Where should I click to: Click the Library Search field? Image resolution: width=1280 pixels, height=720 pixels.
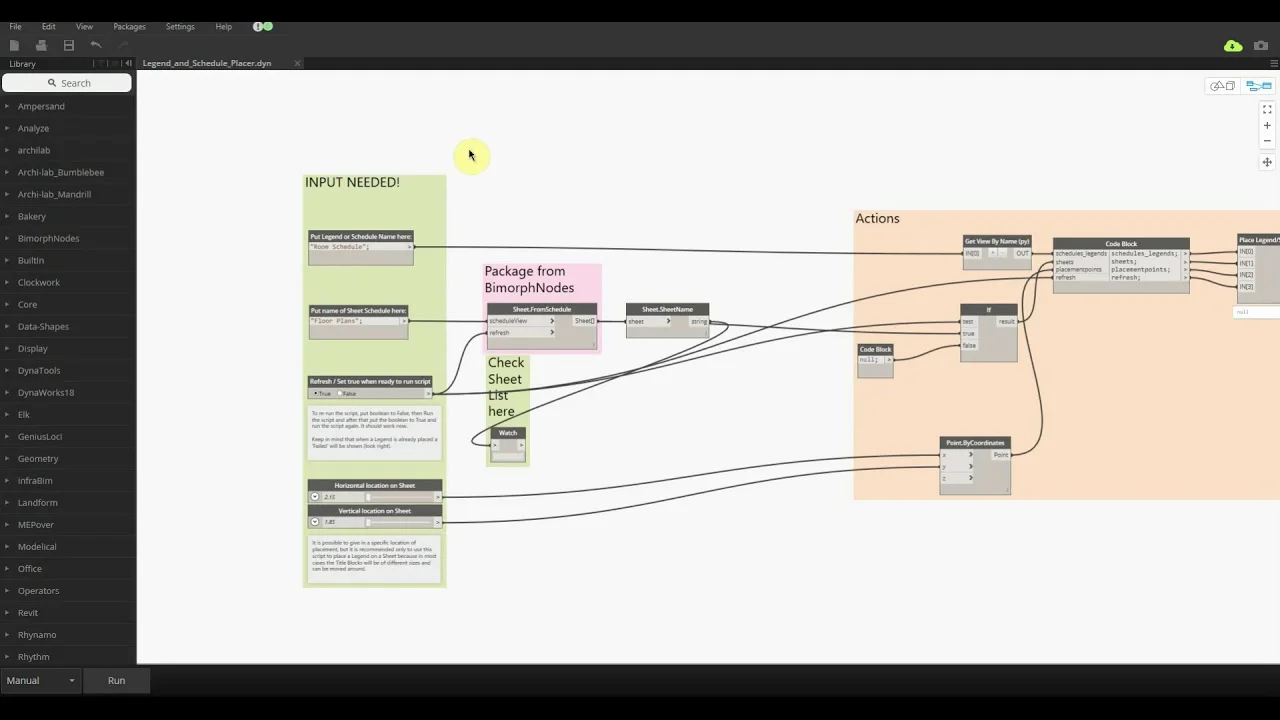click(x=67, y=83)
